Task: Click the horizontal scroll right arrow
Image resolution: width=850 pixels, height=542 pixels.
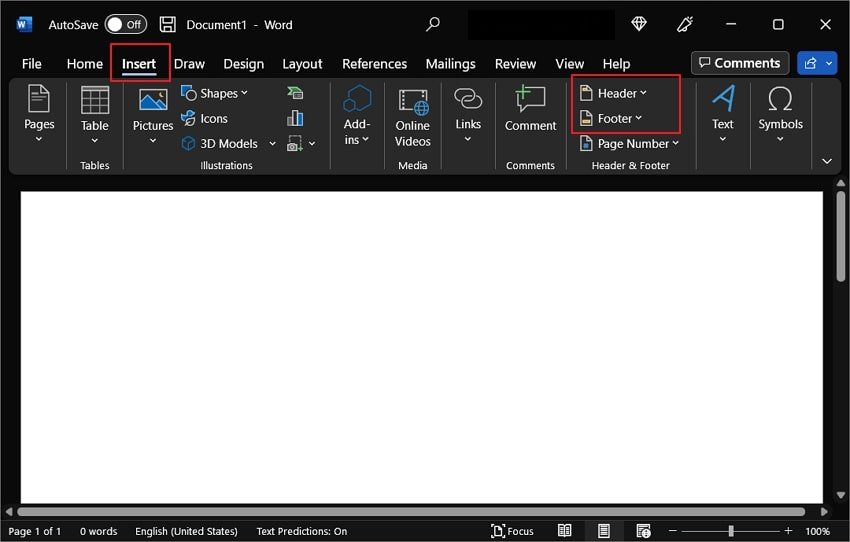Action: 824,512
